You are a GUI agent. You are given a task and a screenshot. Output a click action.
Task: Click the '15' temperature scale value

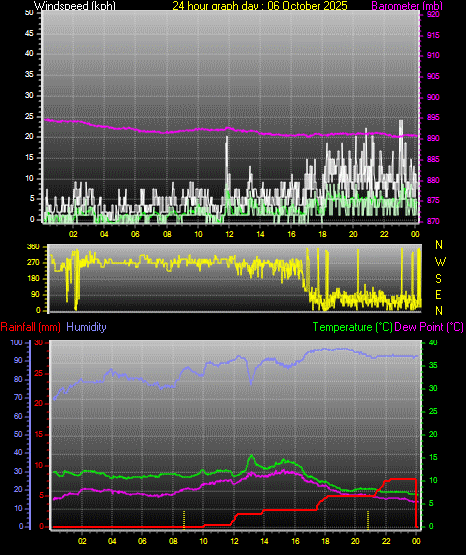[433, 457]
